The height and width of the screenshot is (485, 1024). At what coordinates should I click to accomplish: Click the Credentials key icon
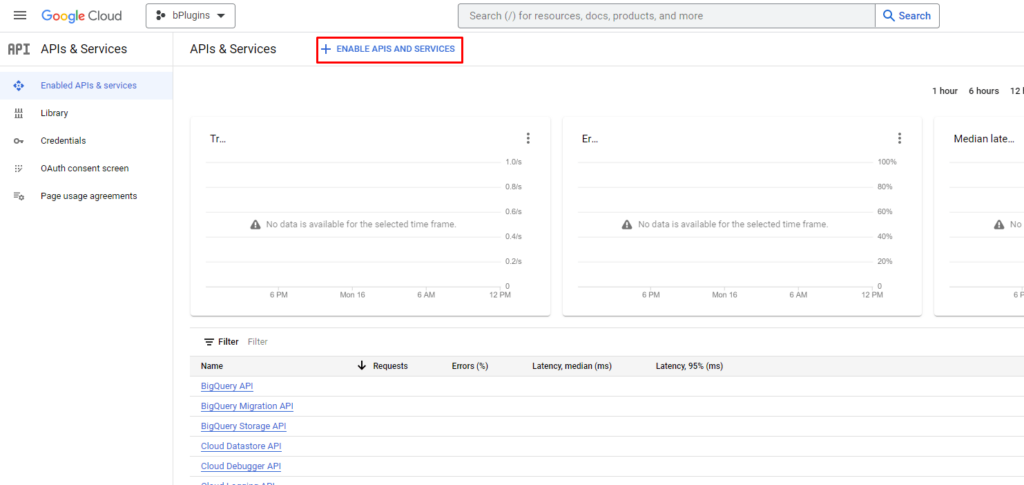pyautogui.click(x=18, y=141)
